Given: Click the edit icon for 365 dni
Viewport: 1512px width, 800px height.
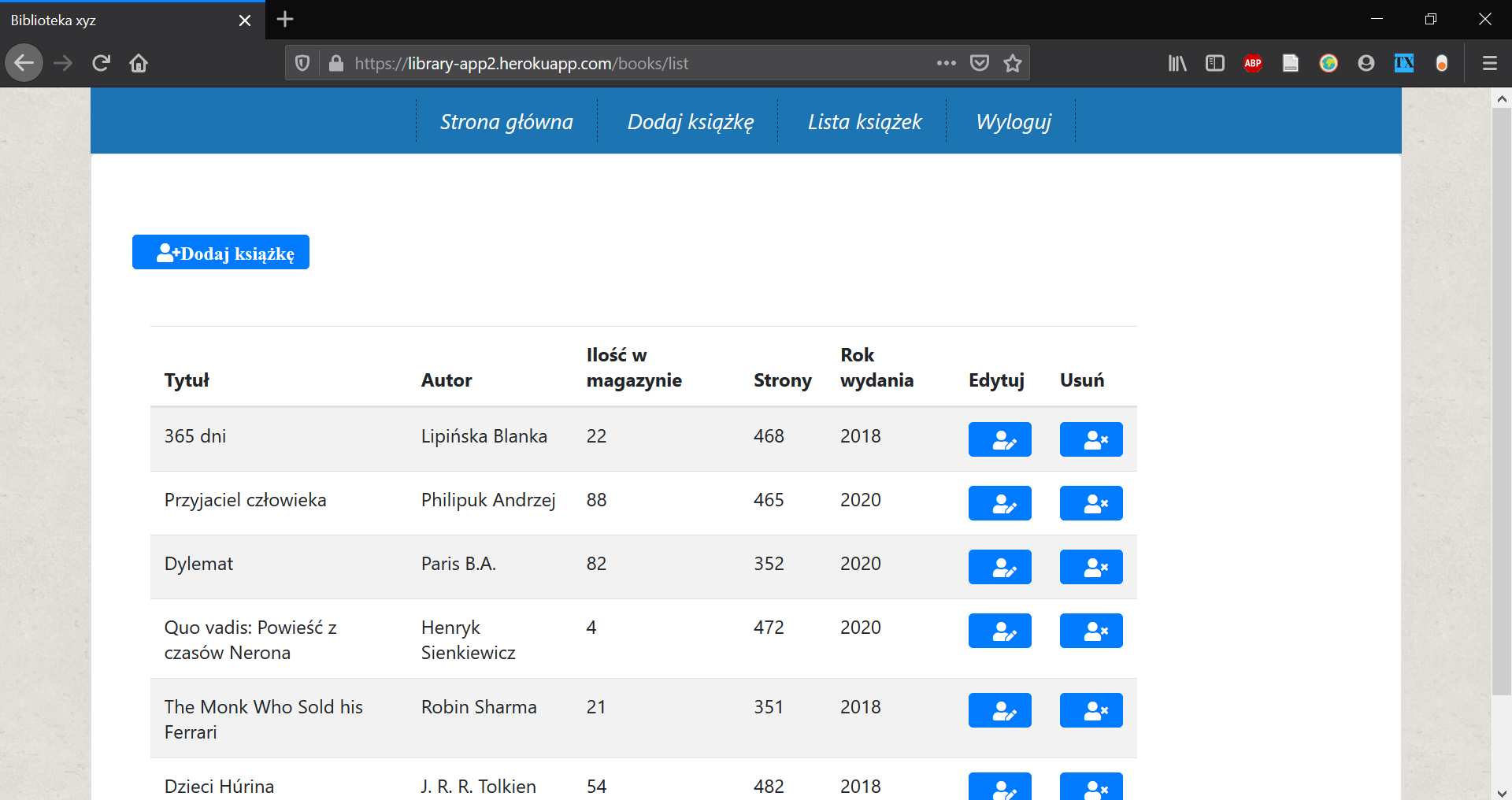Looking at the screenshot, I should [x=999, y=439].
